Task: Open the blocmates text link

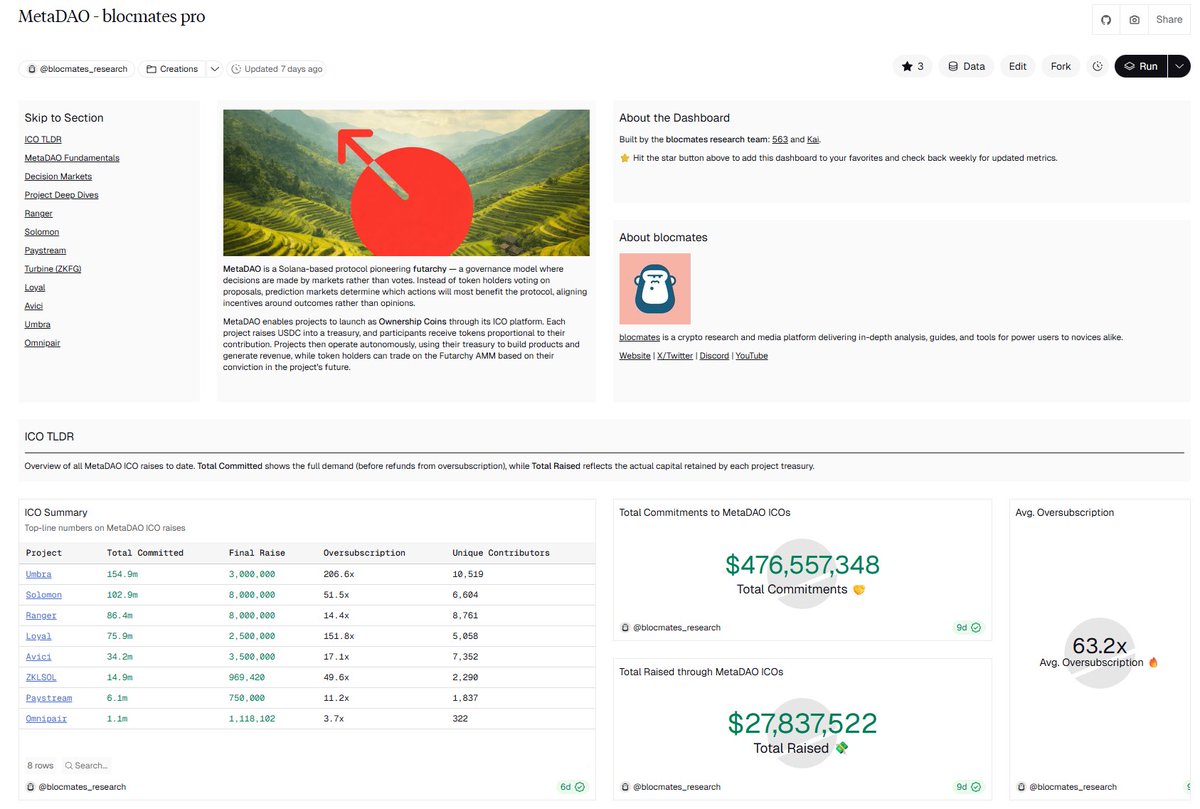Action: [638, 338]
